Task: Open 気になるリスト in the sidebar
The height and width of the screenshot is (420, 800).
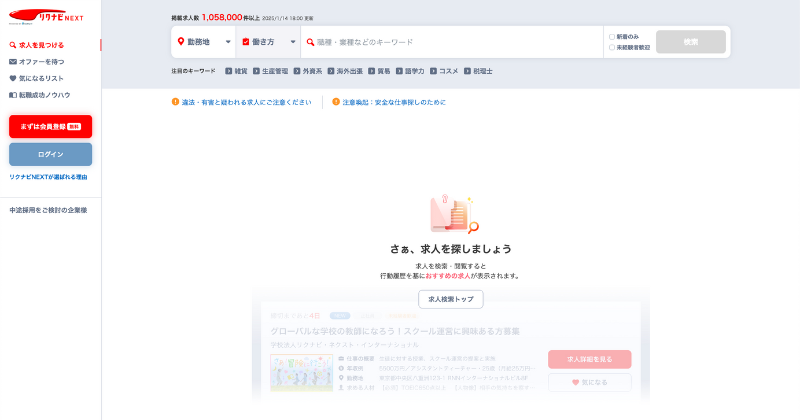Action: pos(36,78)
